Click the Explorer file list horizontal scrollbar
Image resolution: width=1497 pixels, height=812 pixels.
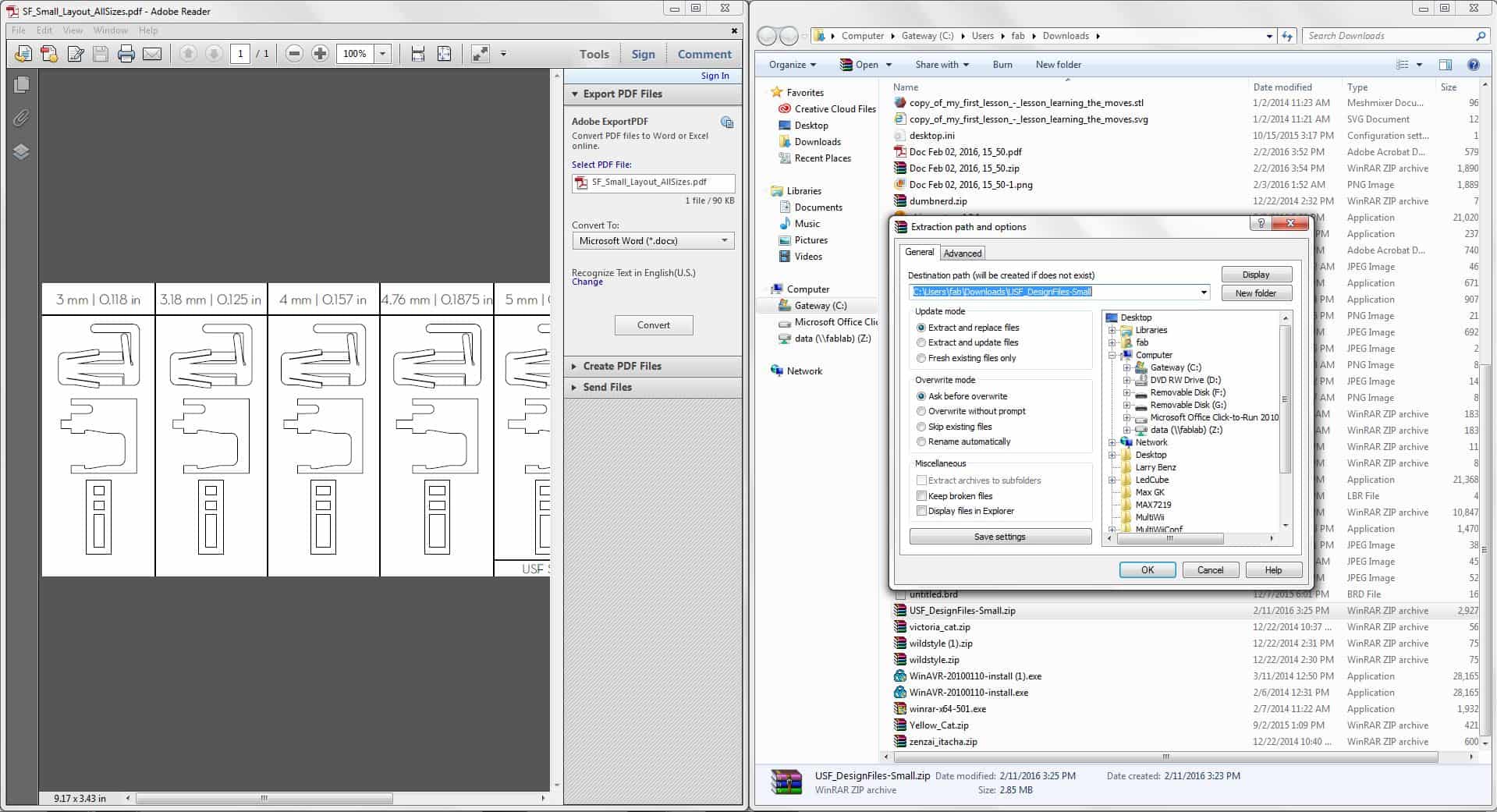(1165, 757)
